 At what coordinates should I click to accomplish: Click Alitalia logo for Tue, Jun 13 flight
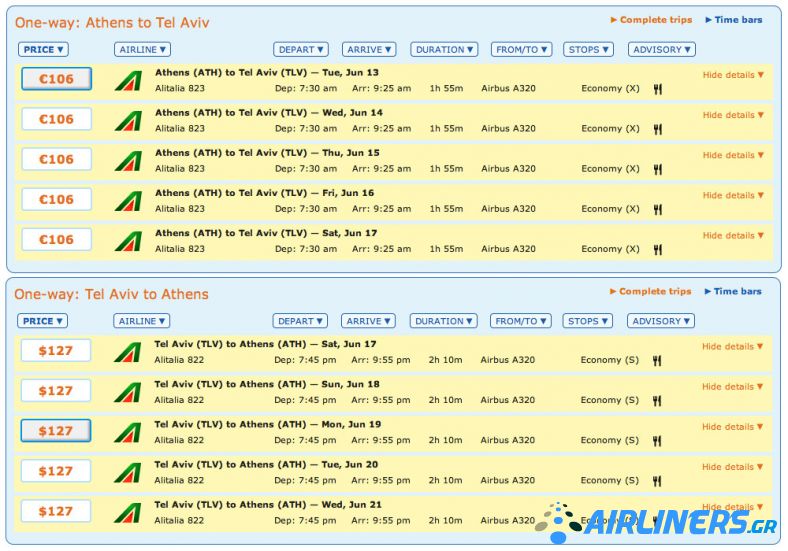pyautogui.click(x=128, y=81)
